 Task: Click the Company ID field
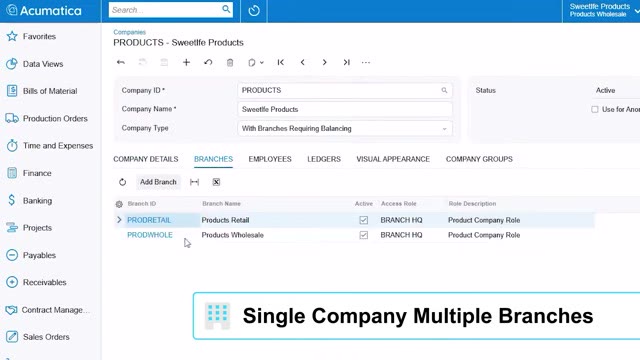pyautogui.click(x=344, y=90)
